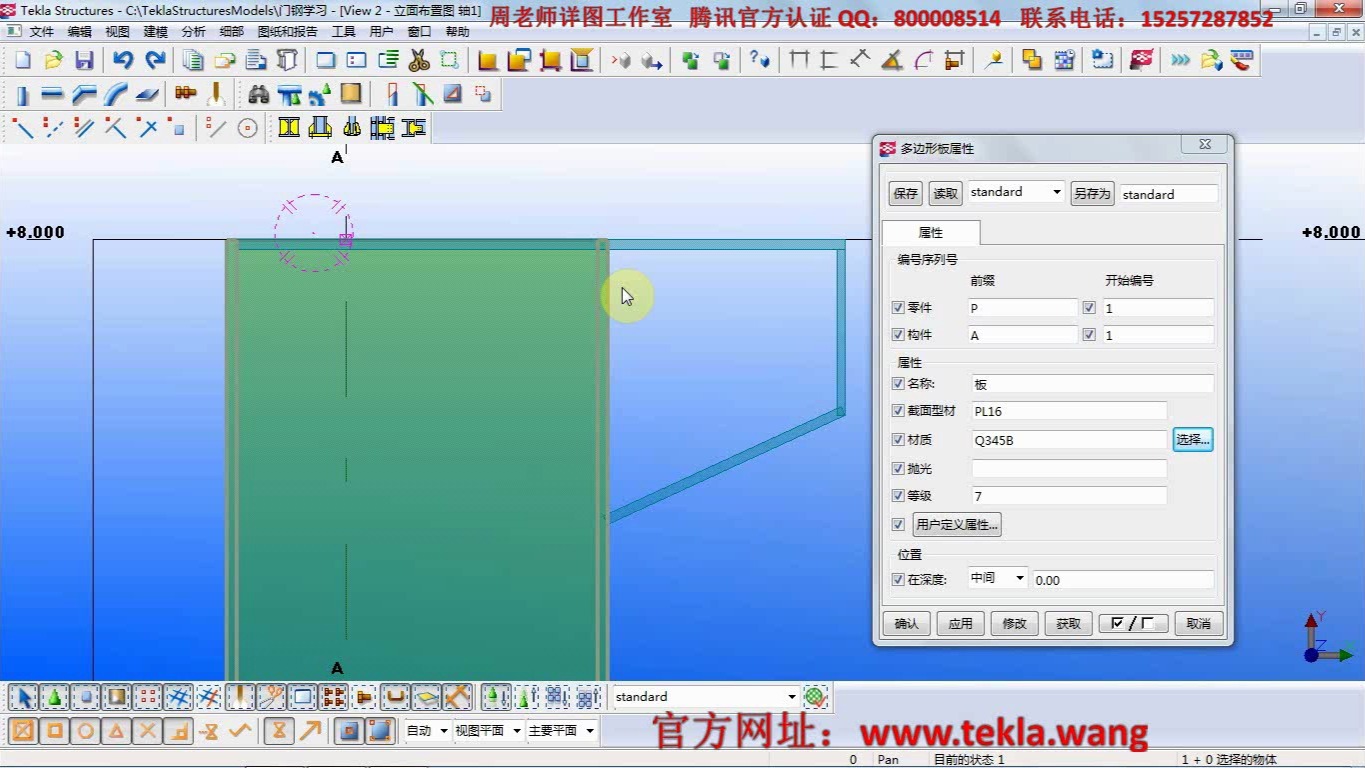This screenshot has height=768, width=1365.
Task: Click the inquire object question mark icon
Action: click(759, 61)
